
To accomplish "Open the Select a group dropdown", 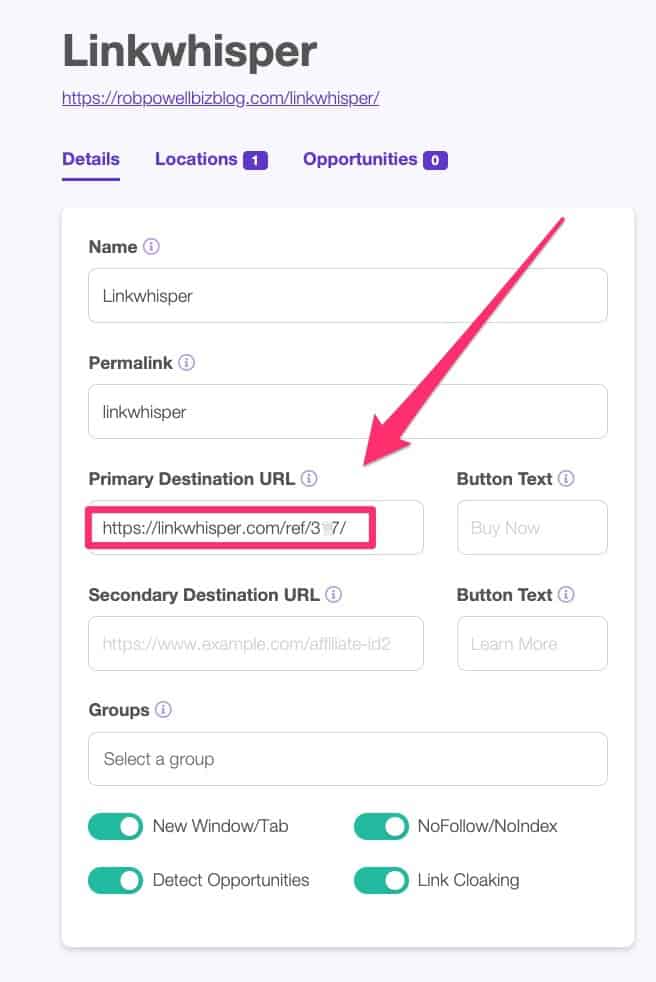I will point(347,759).
